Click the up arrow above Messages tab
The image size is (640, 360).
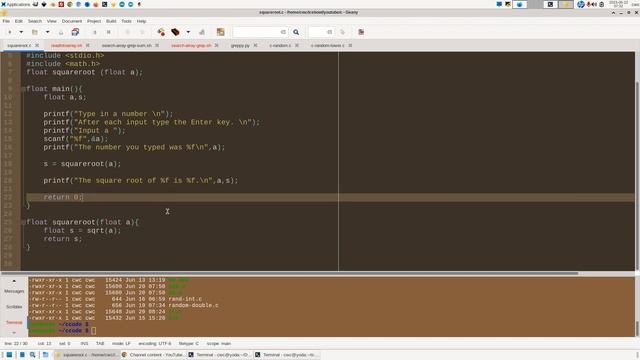14,281
